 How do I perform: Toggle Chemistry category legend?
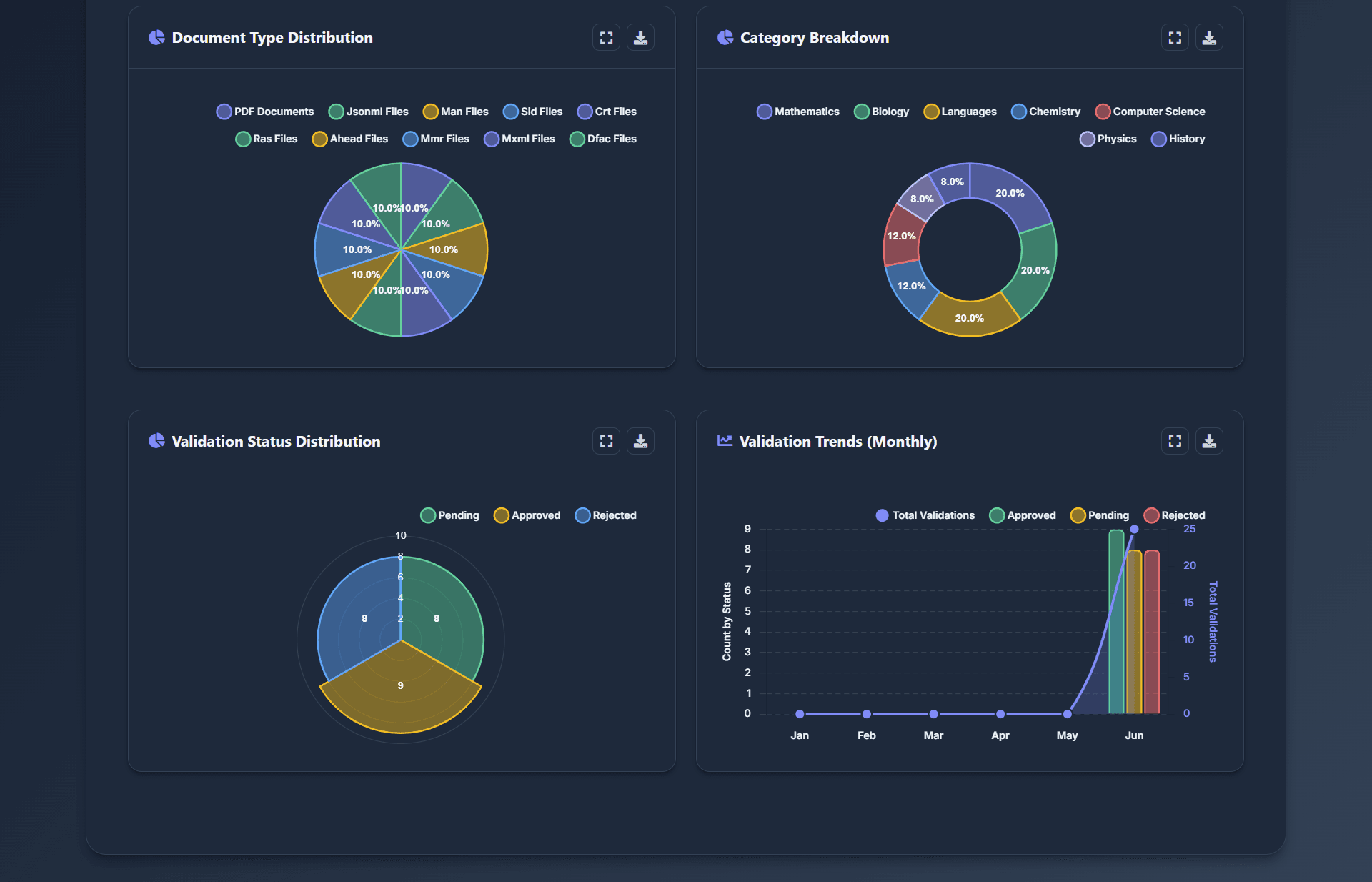[1046, 112]
